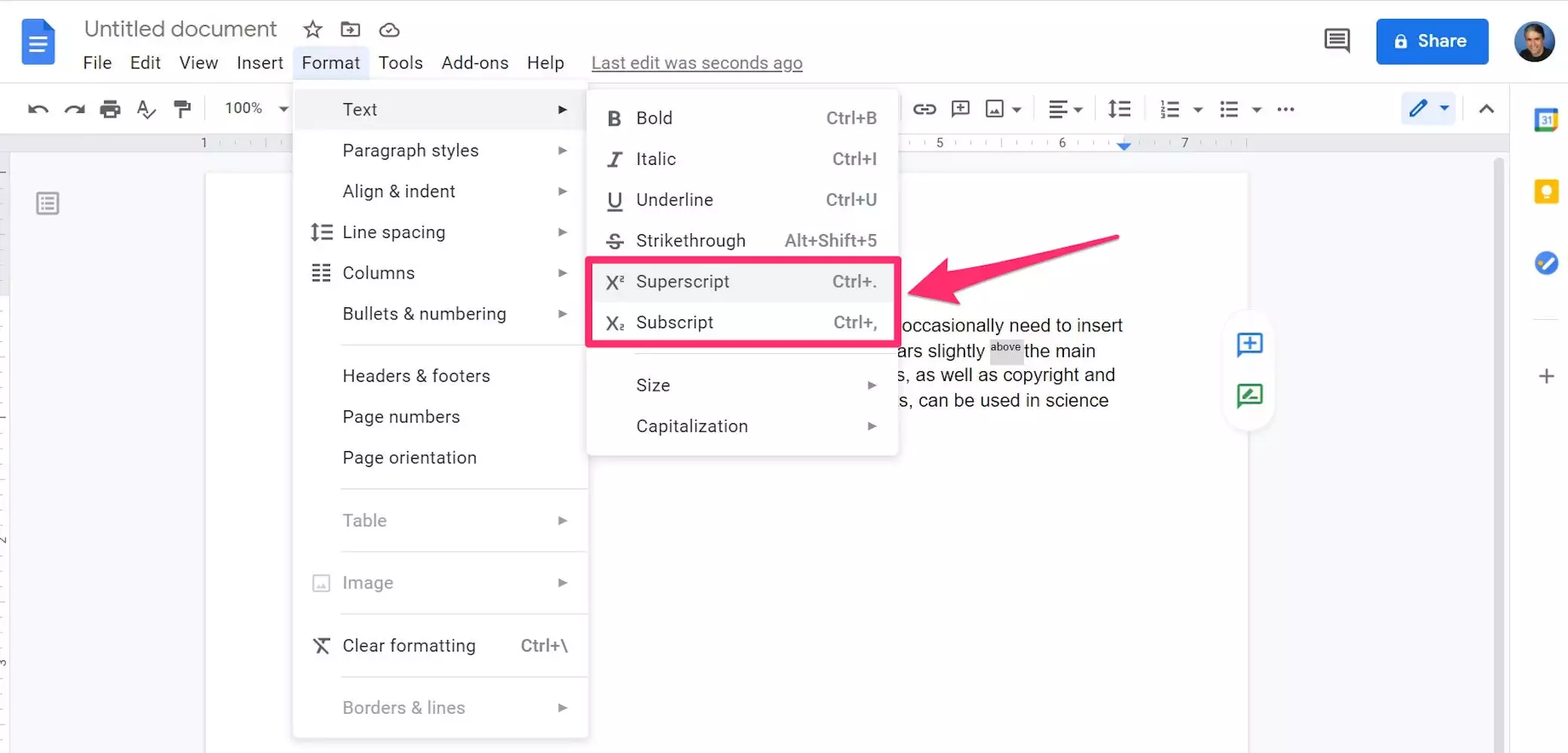This screenshot has width=1568, height=753.
Task: Click the Insert link icon
Action: click(924, 109)
